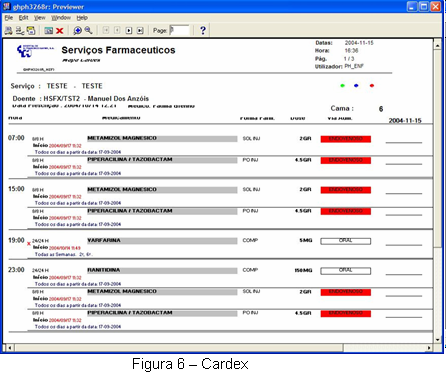Go to the next page

pyautogui.click(x=129, y=31)
